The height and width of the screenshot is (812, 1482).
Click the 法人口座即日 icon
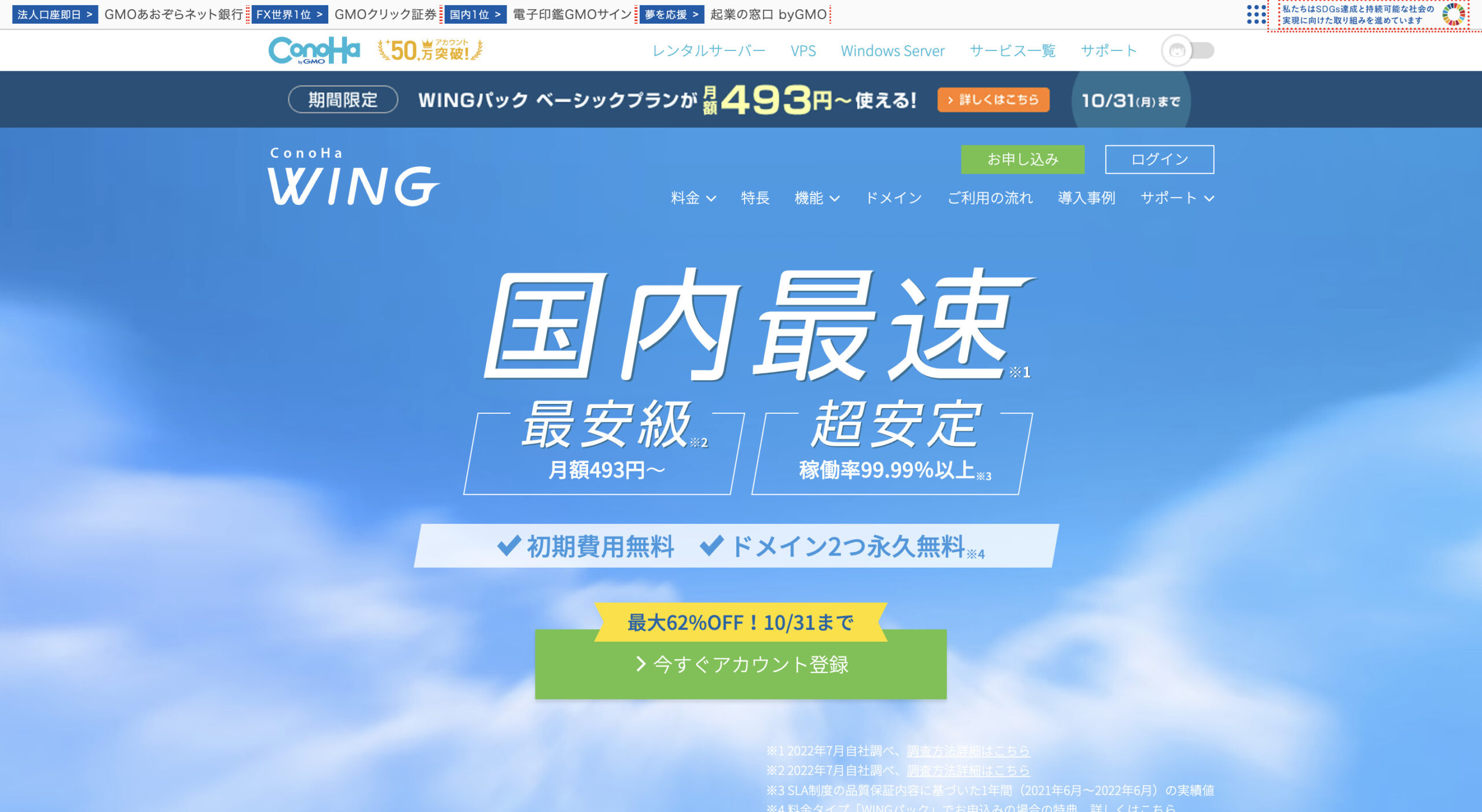[49, 13]
